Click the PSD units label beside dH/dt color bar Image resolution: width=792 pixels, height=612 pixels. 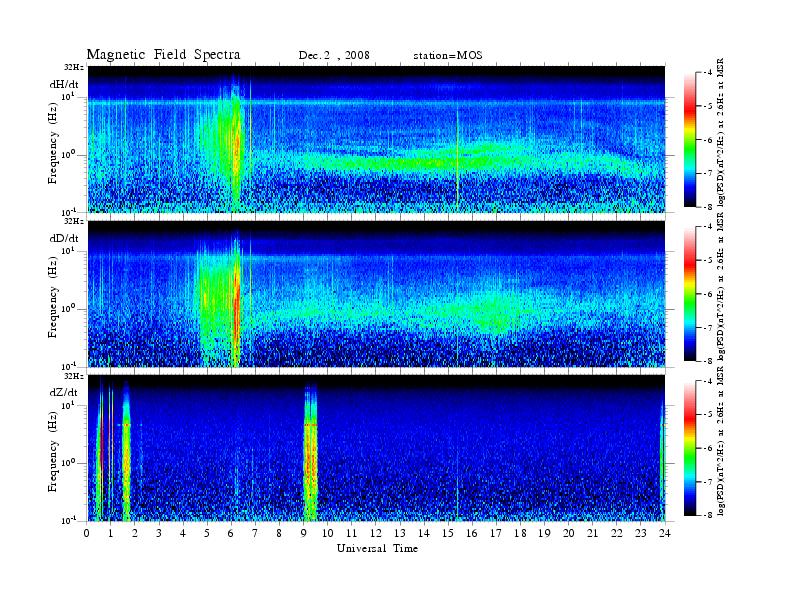[x=721, y=133]
